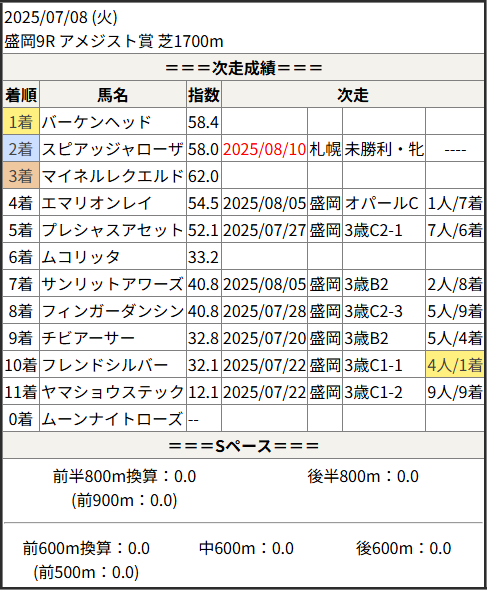Click the 3歳C1-2 race cell
The image size is (487, 590).
373,392
